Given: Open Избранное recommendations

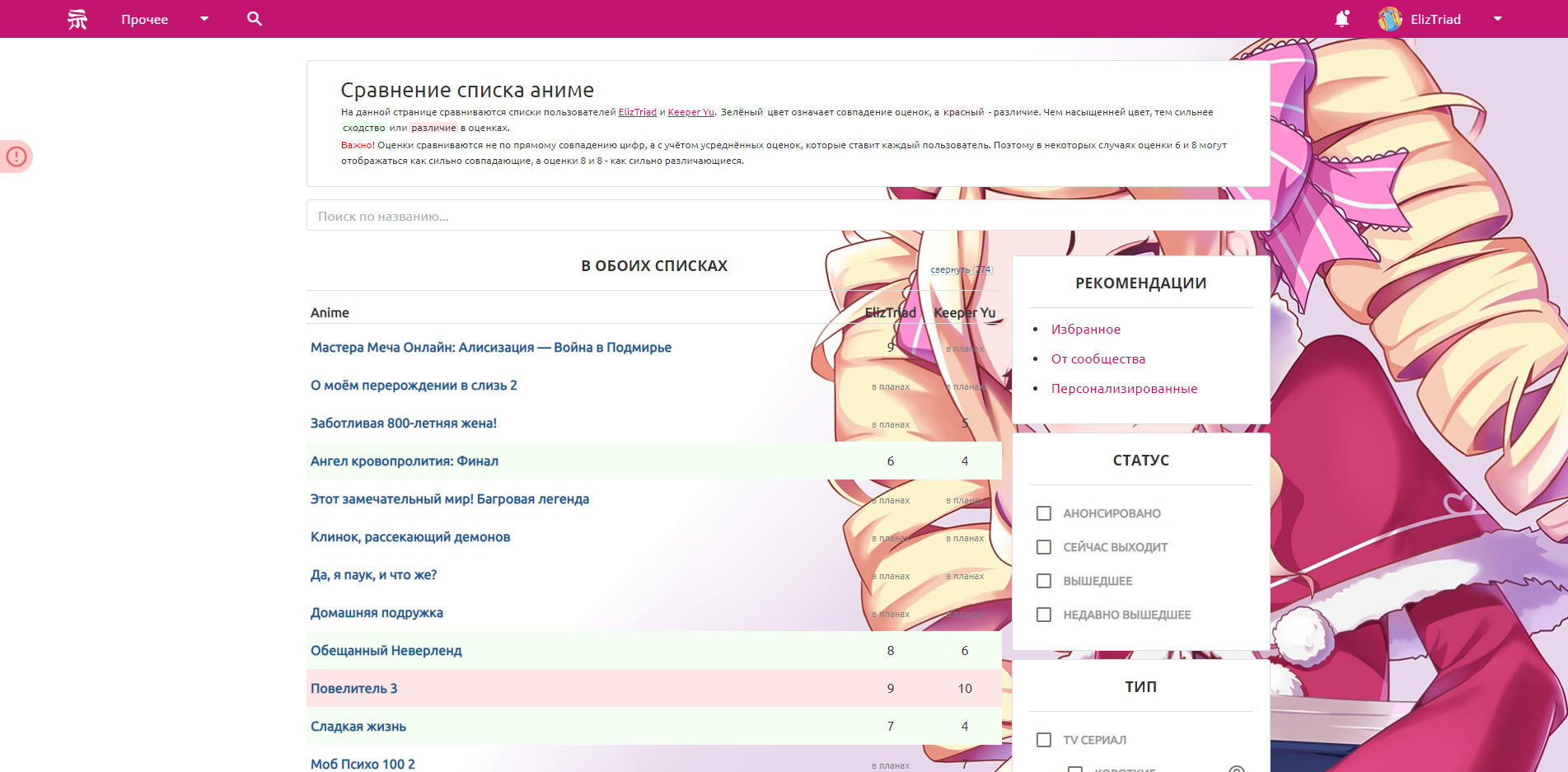Looking at the screenshot, I should tap(1085, 330).
